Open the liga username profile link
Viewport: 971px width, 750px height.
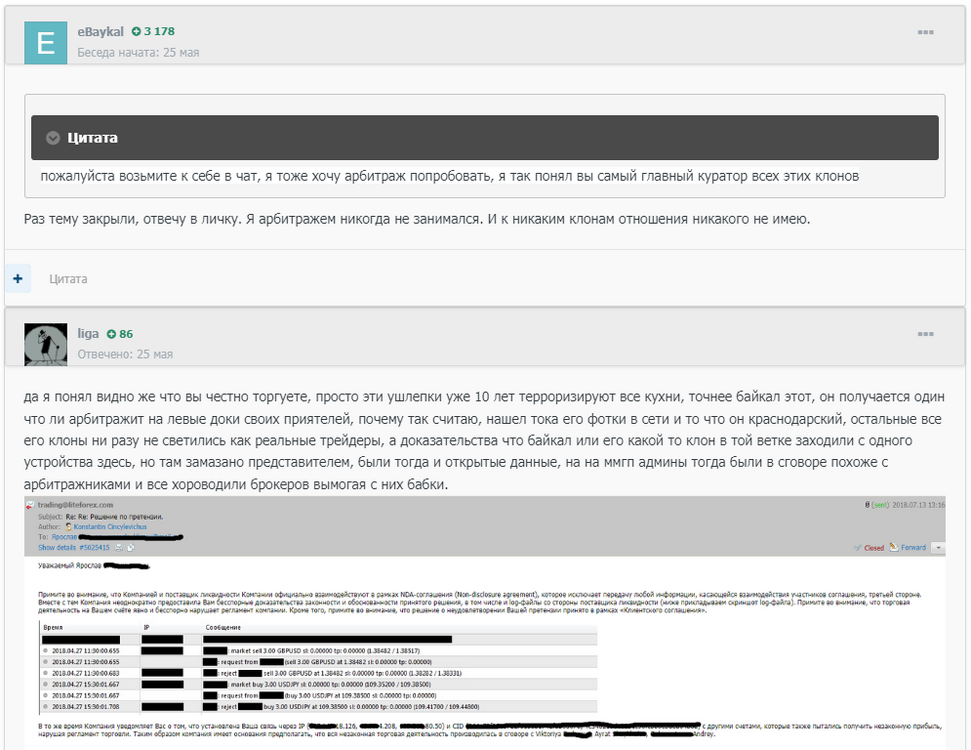[x=88, y=334]
